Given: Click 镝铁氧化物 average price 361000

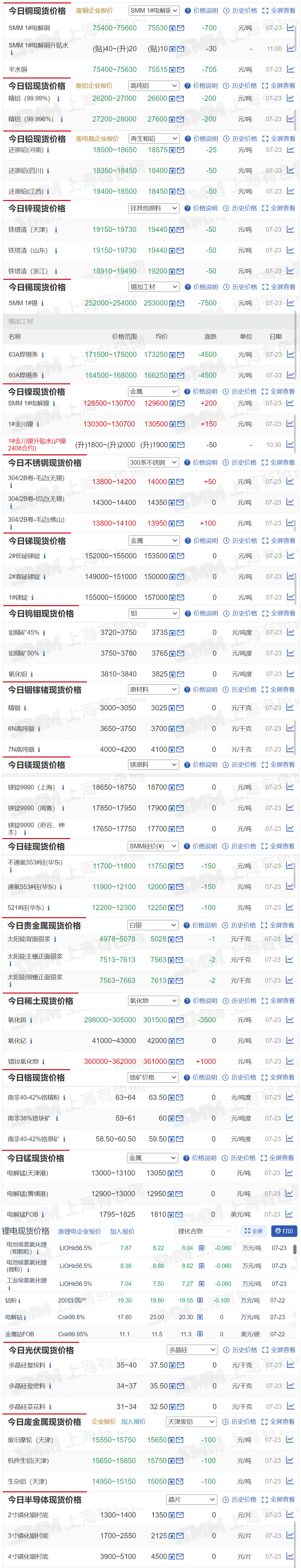Looking at the screenshot, I should (155, 1061).
